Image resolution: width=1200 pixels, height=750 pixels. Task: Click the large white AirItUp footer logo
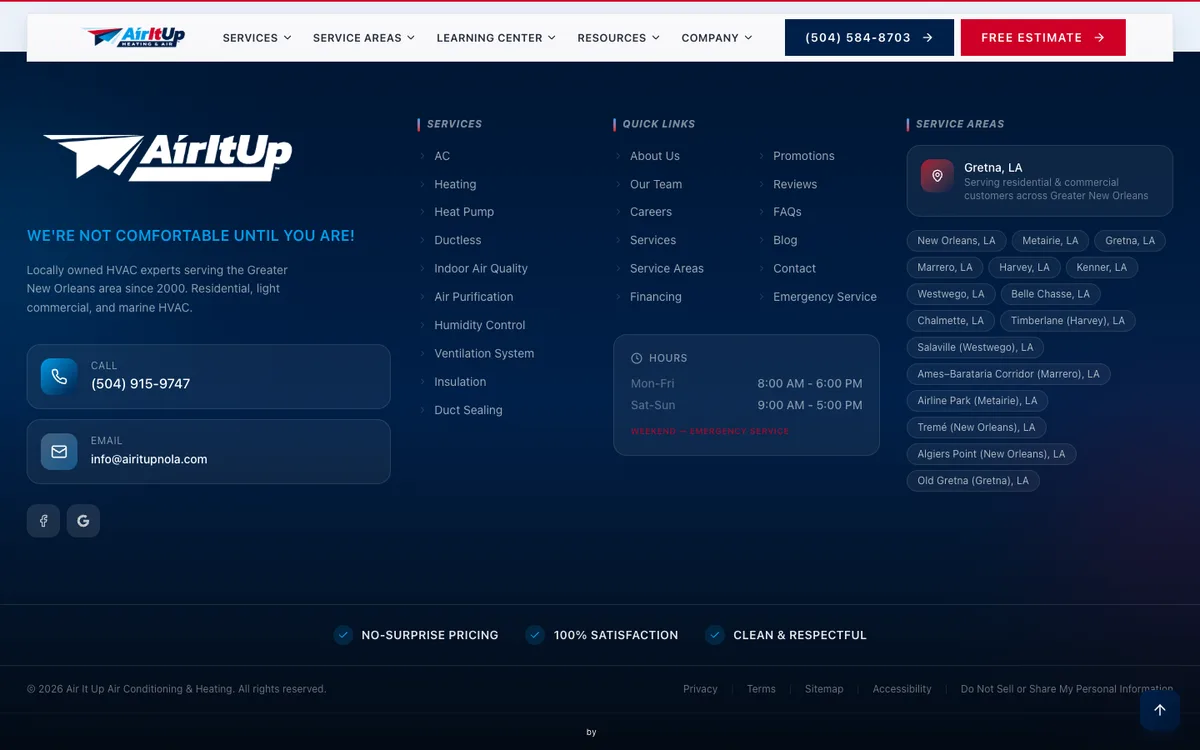pyautogui.click(x=168, y=157)
